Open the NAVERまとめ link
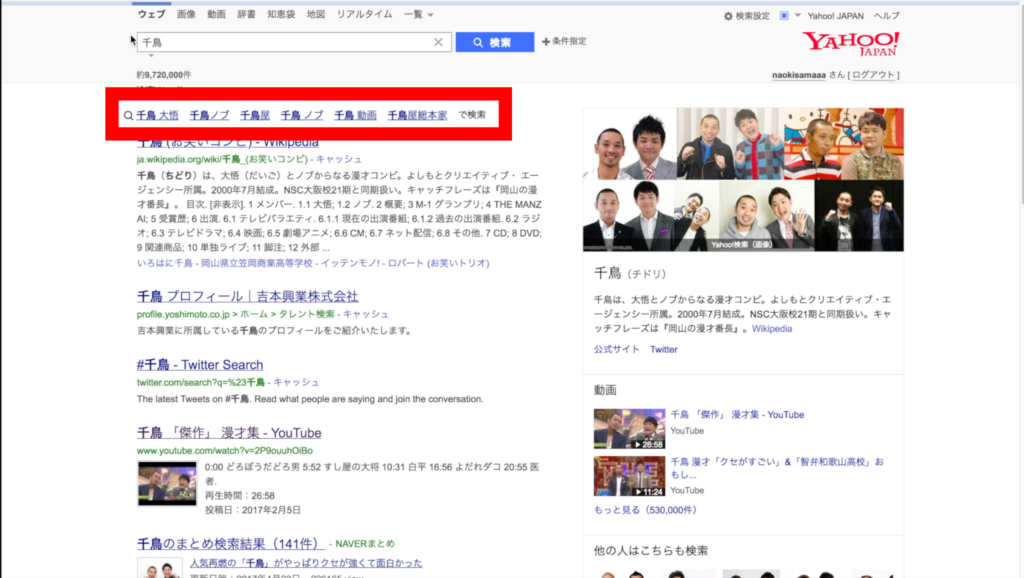Screen dimensions: 1024x578 [x=365, y=543]
